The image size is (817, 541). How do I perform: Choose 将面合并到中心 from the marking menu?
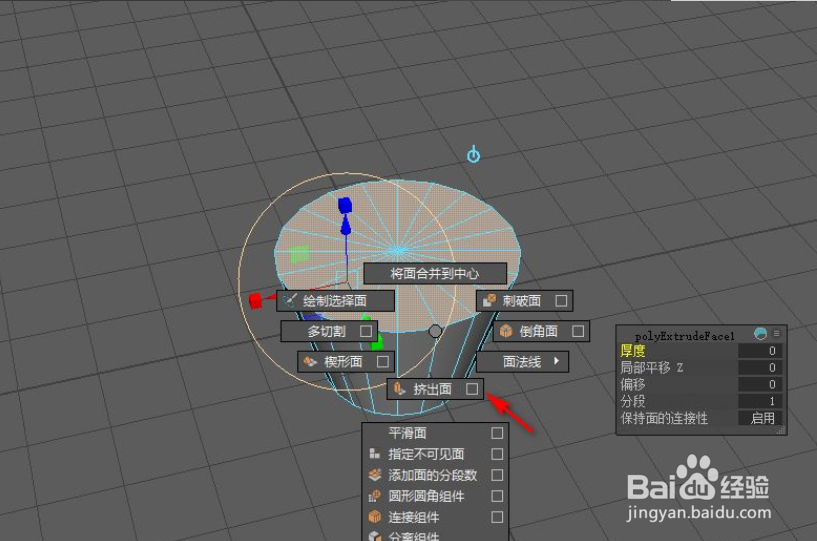(x=435, y=274)
